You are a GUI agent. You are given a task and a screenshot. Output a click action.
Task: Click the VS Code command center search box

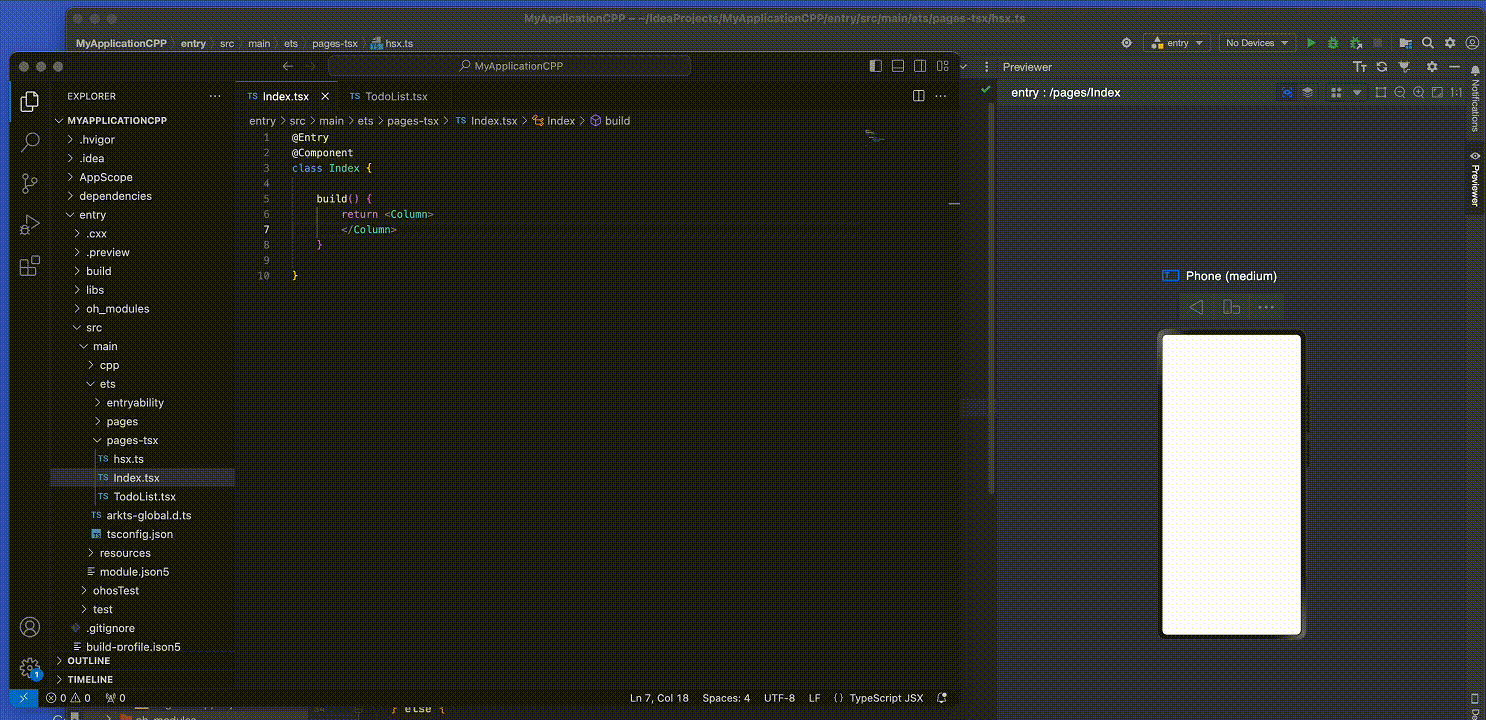pyautogui.click(x=510, y=66)
